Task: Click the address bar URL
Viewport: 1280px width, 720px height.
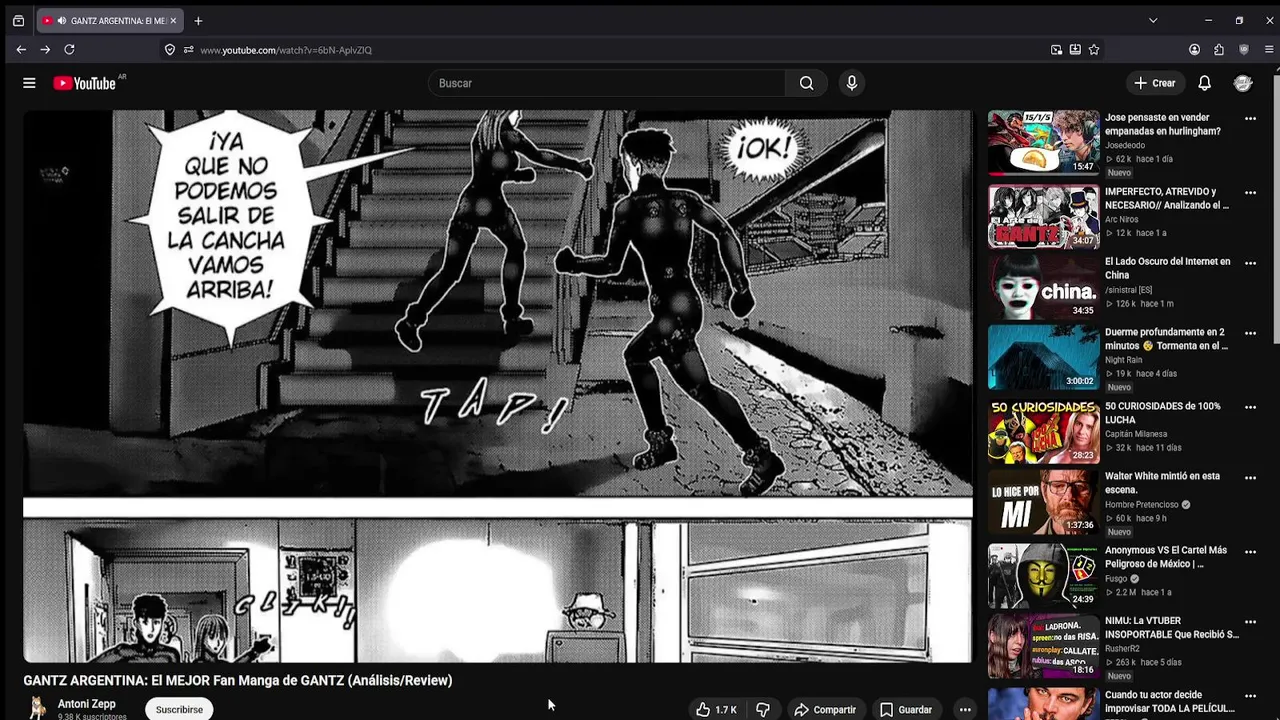Action: click(286, 50)
